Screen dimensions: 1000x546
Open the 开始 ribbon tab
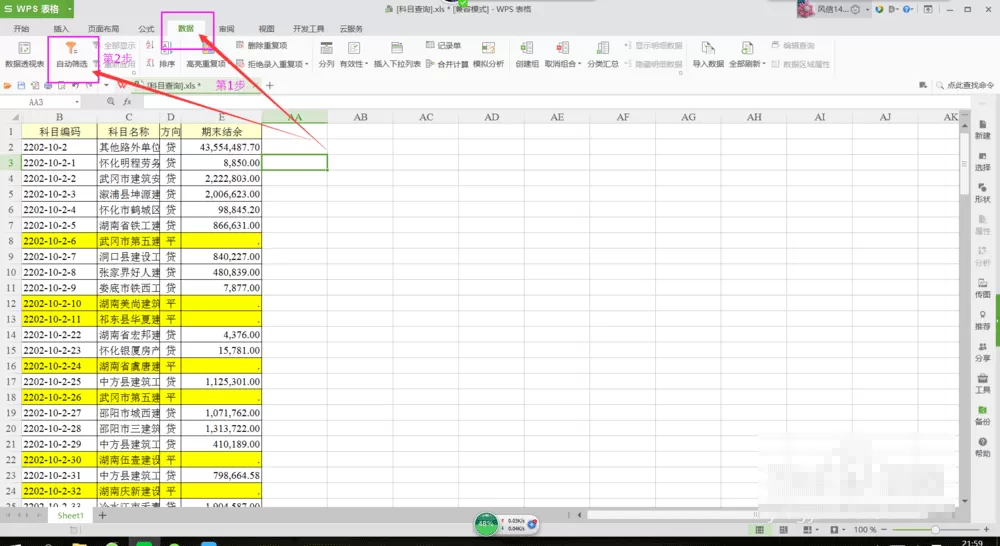21,29
